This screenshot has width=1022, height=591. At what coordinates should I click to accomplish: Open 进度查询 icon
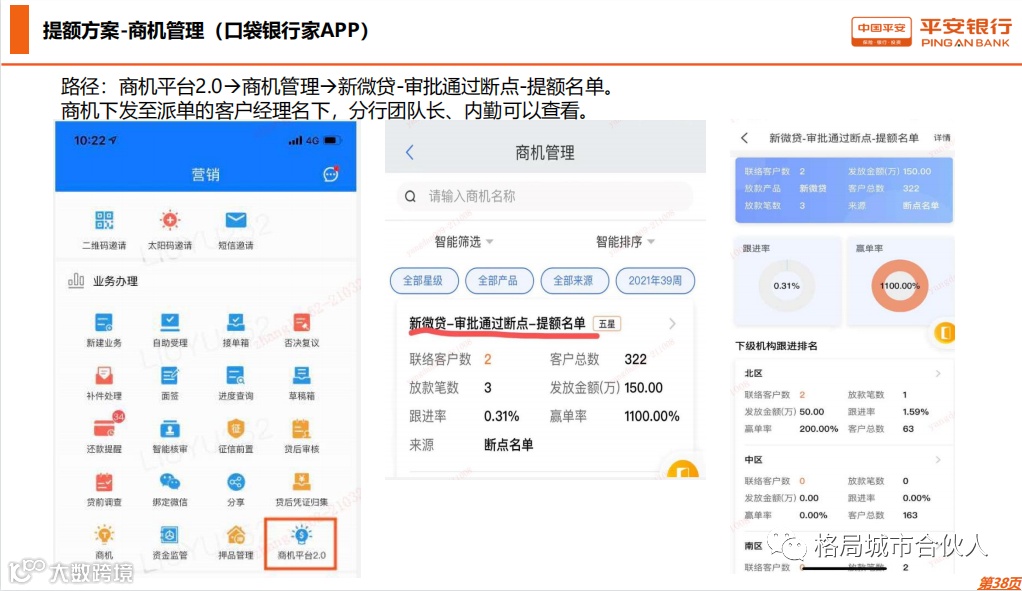pos(235,376)
